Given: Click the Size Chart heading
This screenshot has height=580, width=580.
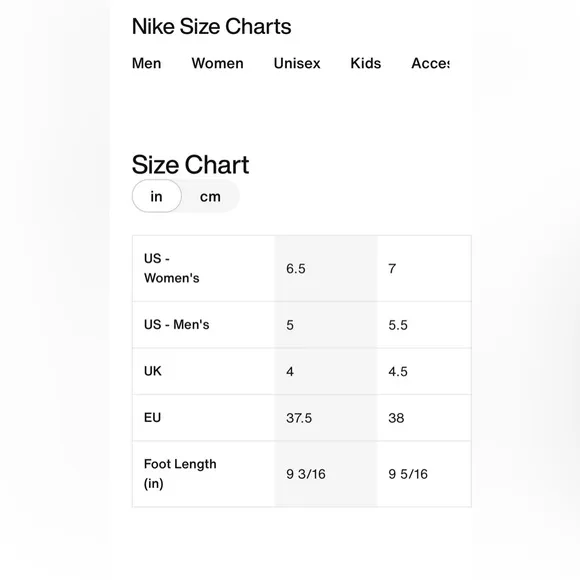Looking at the screenshot, I should 190,165.
